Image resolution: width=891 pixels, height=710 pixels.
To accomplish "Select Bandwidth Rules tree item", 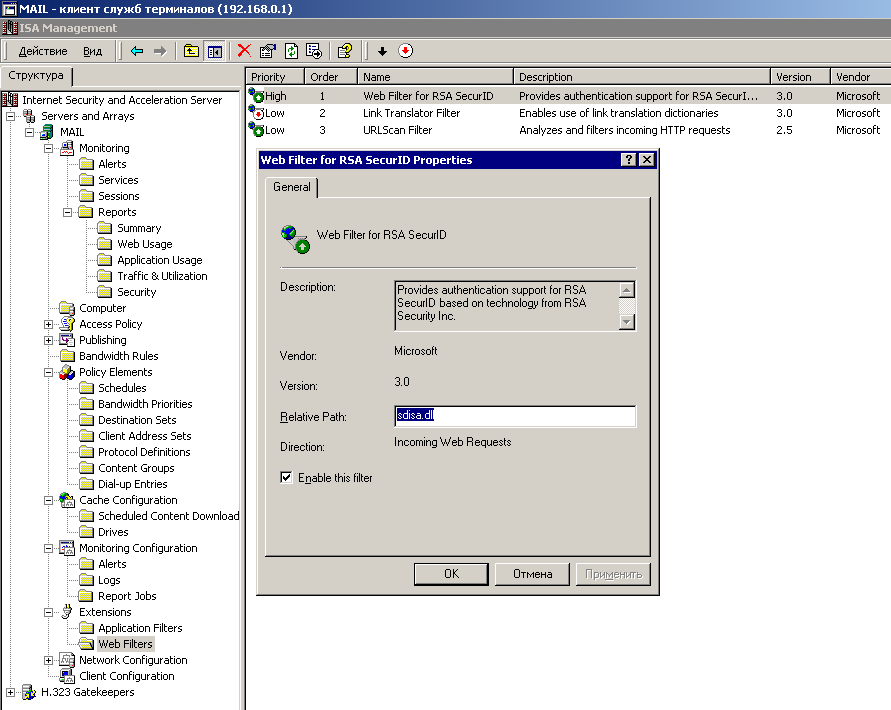I will (118, 356).
